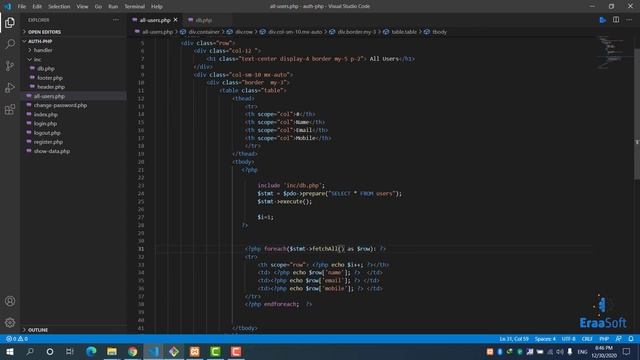Screen dimensions: 640x360
Task: Open db.php in the inc folder
Action: 46,69
